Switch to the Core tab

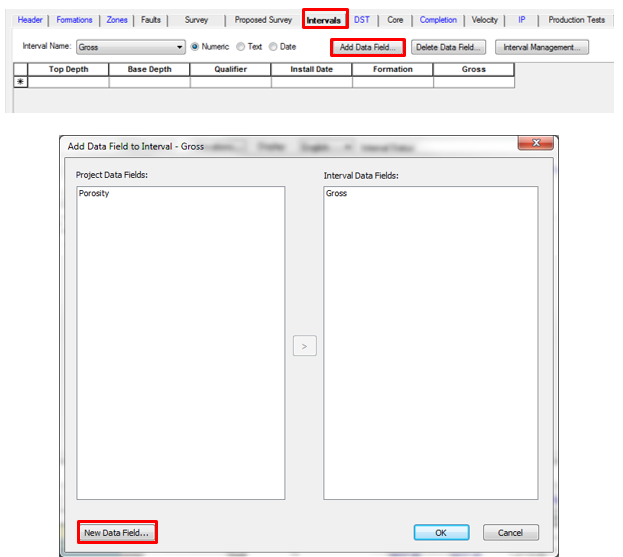pos(395,20)
